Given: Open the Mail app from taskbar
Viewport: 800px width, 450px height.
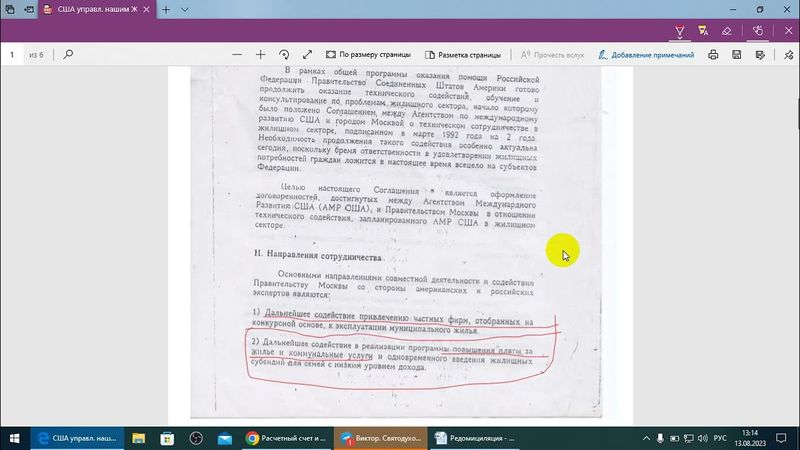Looking at the screenshot, I should coord(224,438).
